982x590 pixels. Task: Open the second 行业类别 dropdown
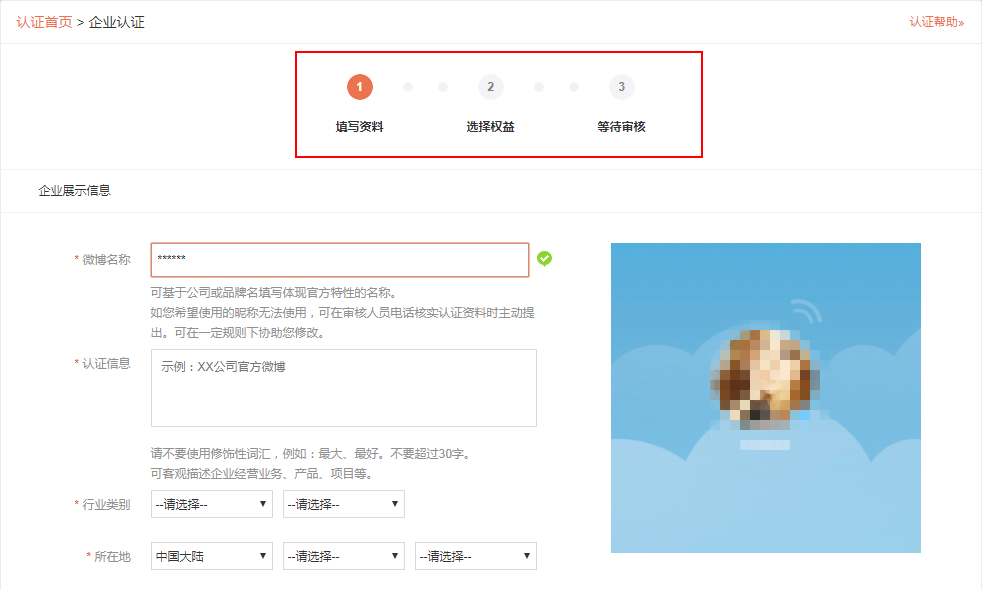(x=343, y=504)
